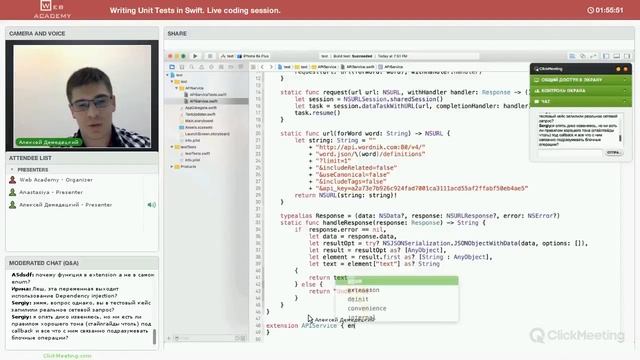Open testTests.swift in navigator

[195, 153]
